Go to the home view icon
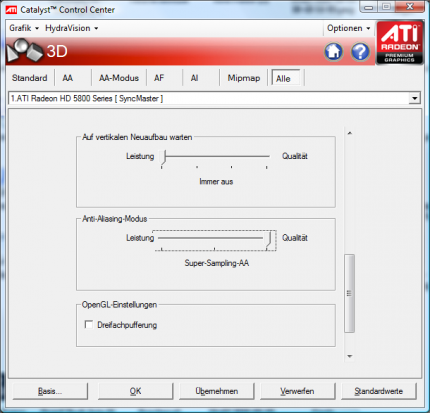Viewport: 430px width, 413px height. [334, 52]
